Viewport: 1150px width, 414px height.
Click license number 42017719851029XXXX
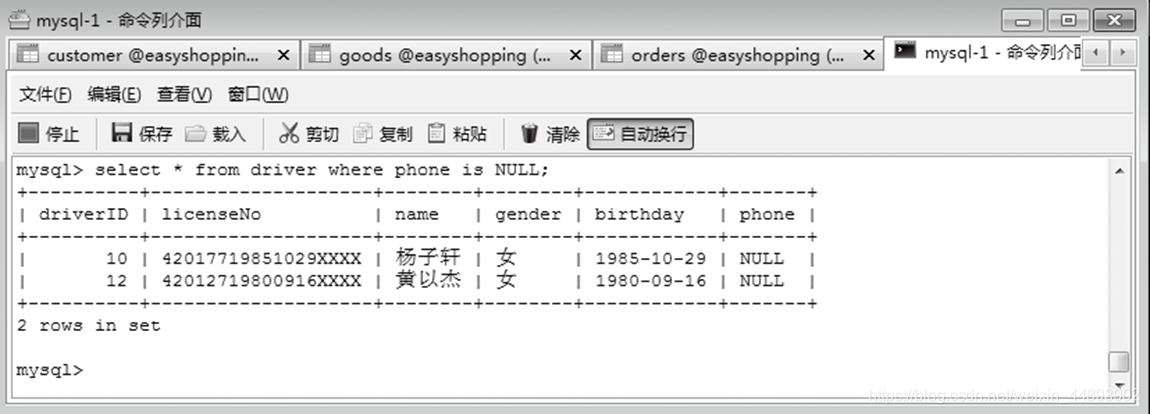pyautogui.click(x=261, y=259)
